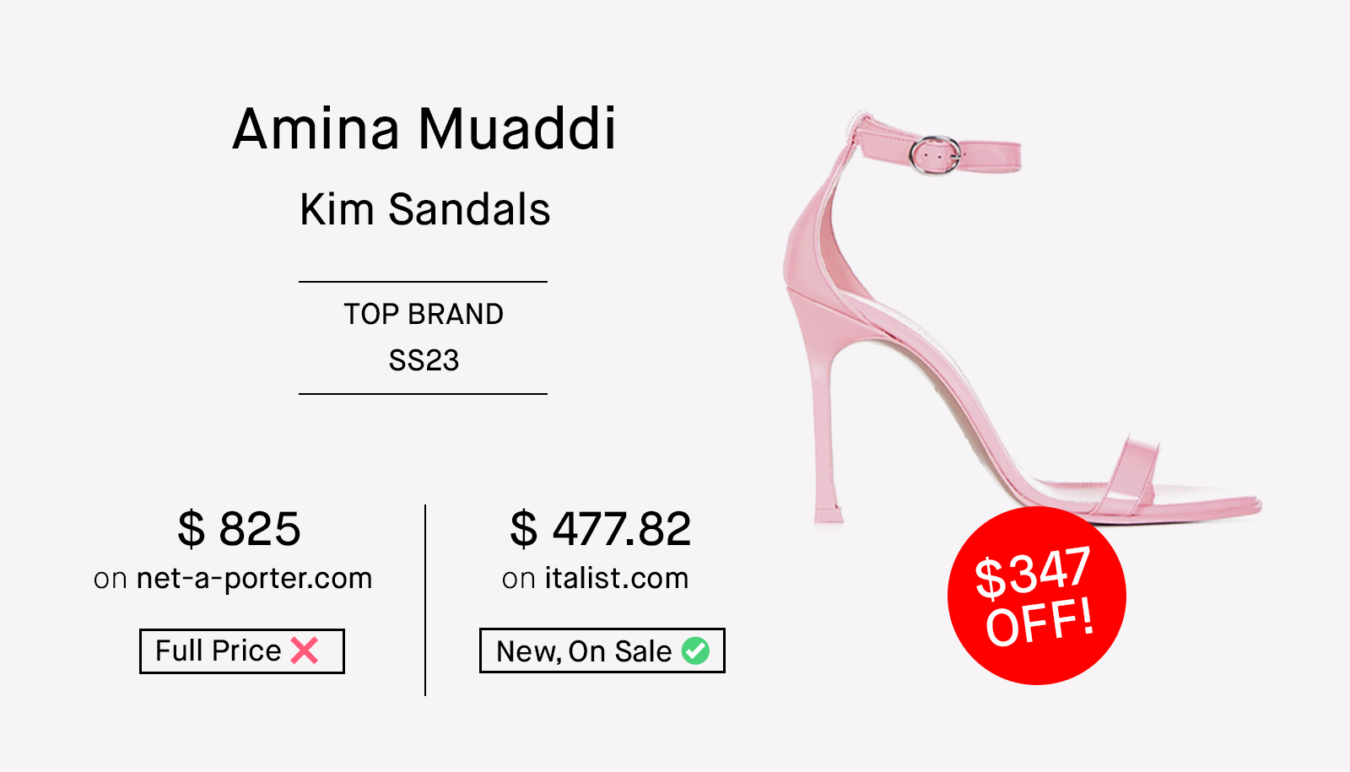Open the net-a-porter.com link
This screenshot has height=772, width=1350.
[x=254, y=578]
